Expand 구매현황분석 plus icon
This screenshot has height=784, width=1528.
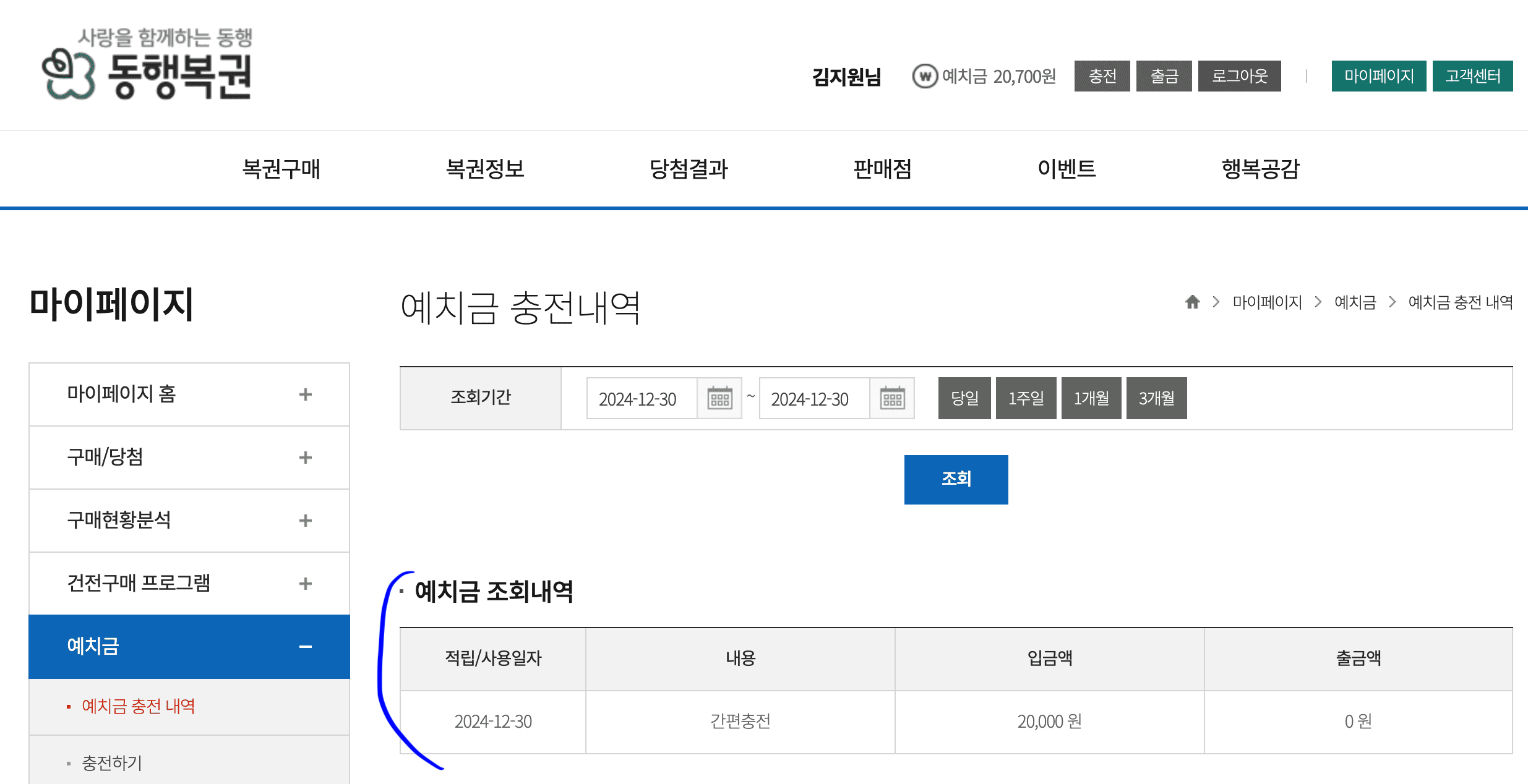[305, 521]
